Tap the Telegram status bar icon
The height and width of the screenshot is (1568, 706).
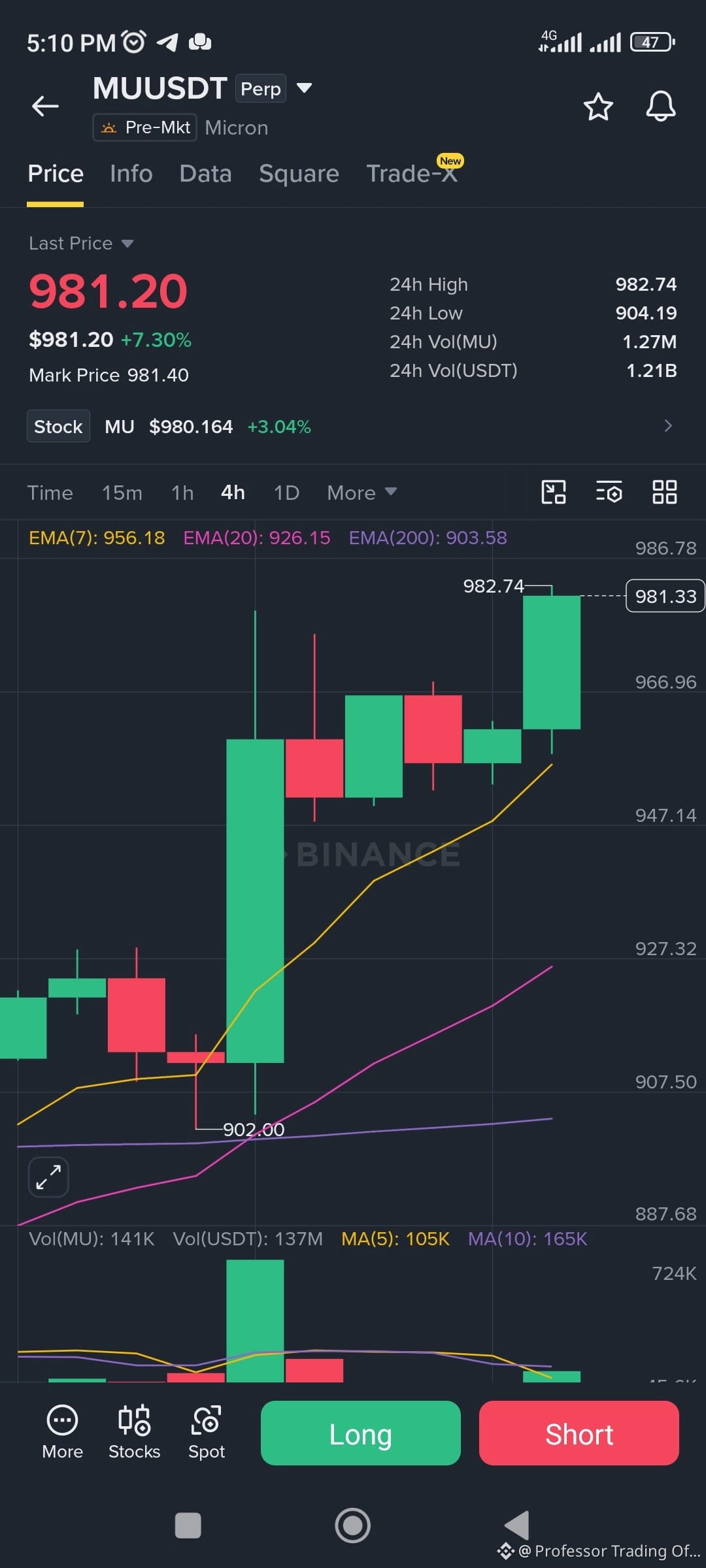click(x=167, y=42)
